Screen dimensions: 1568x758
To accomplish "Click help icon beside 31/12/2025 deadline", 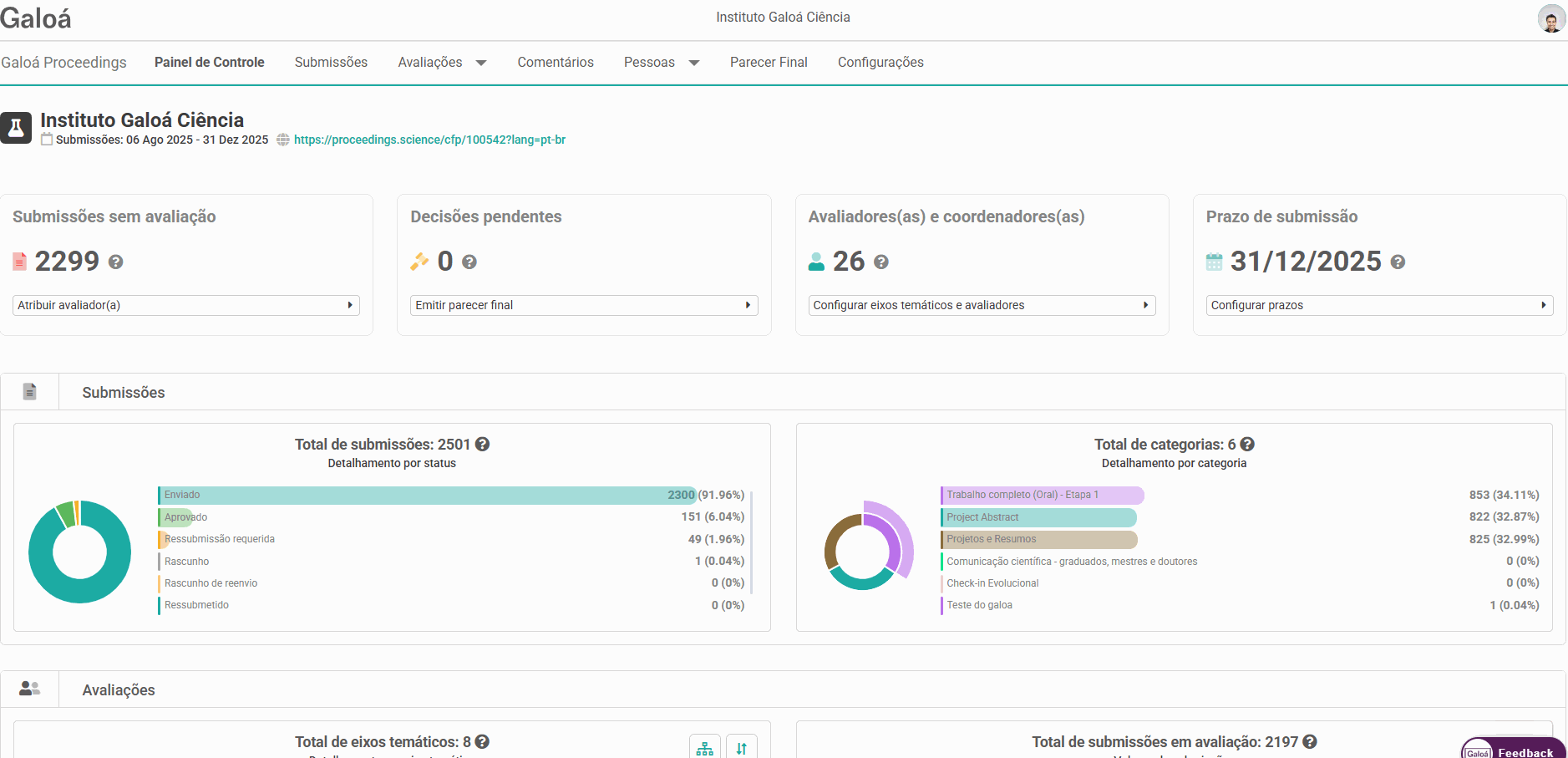I will coord(1398,262).
